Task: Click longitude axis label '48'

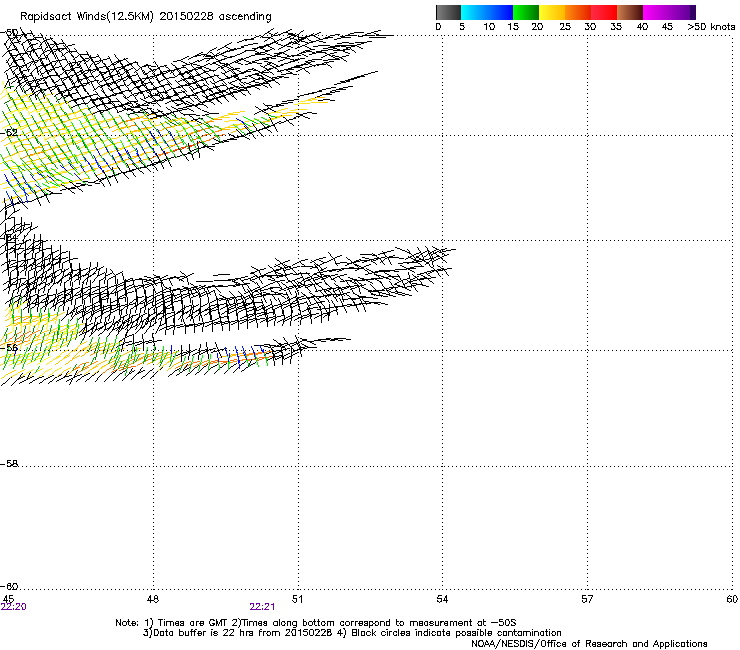Action: pyautogui.click(x=153, y=599)
